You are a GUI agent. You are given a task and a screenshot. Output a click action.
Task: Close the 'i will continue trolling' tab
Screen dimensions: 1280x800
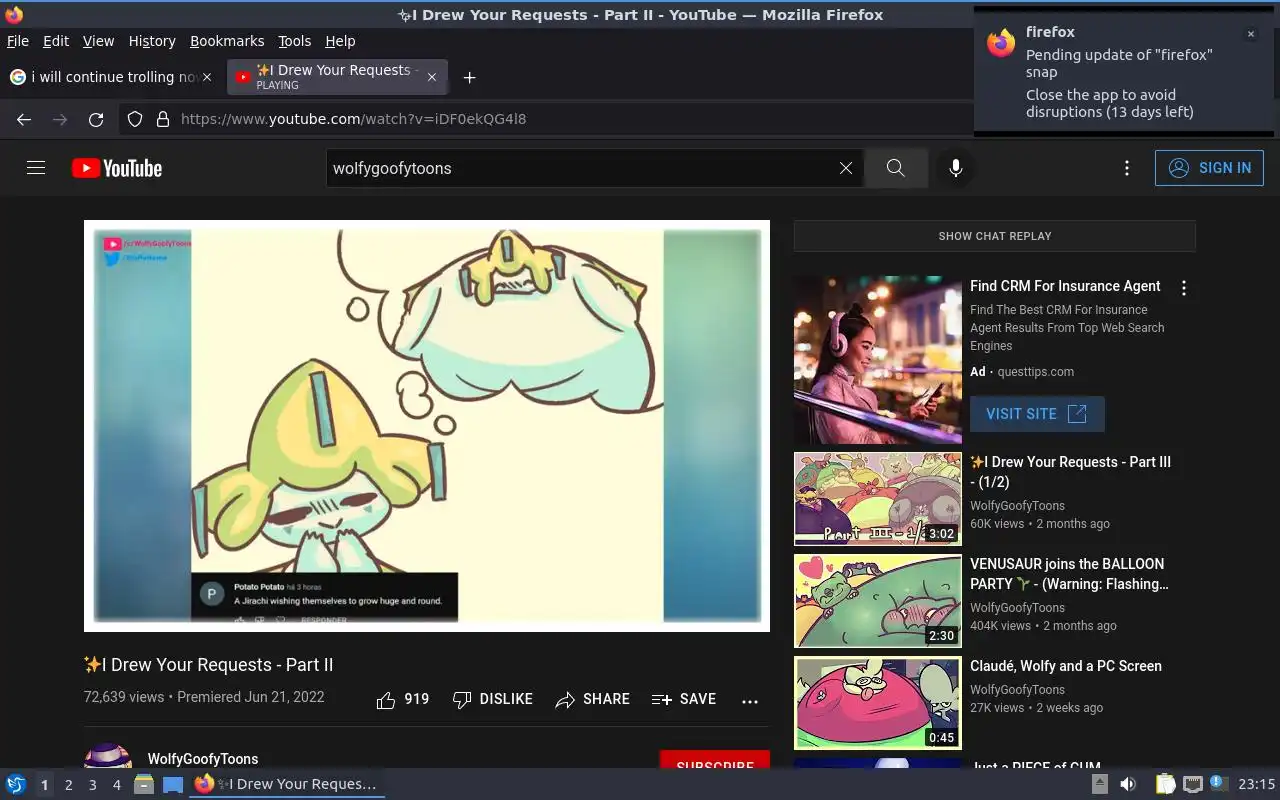click(207, 77)
